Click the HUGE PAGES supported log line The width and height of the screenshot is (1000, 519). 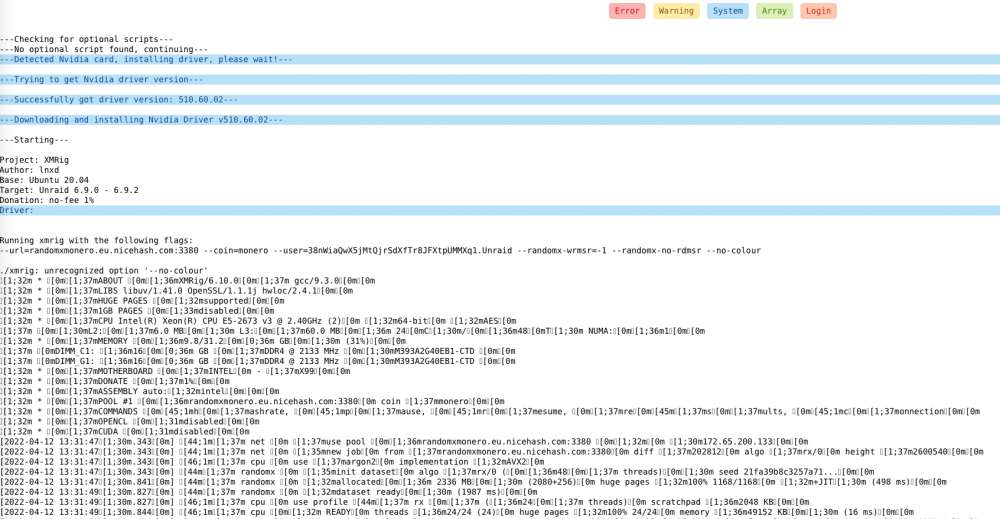142,301
